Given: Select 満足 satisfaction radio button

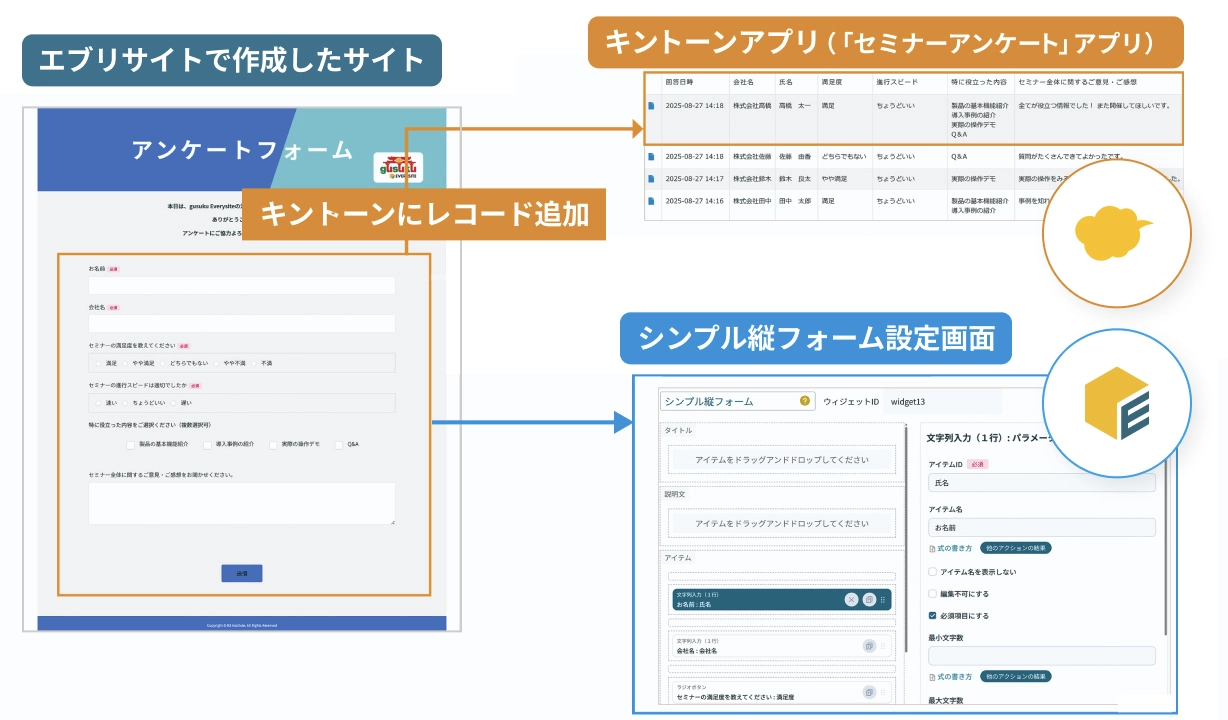Looking at the screenshot, I should [x=99, y=363].
